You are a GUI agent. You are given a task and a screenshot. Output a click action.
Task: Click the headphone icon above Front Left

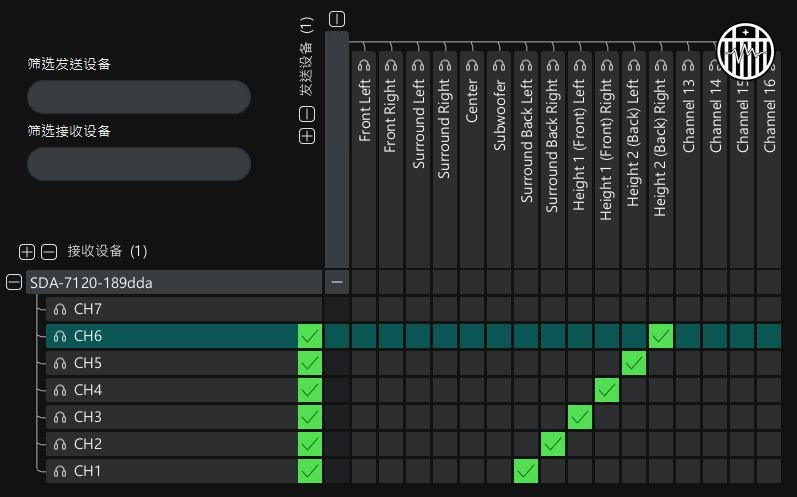(x=364, y=64)
